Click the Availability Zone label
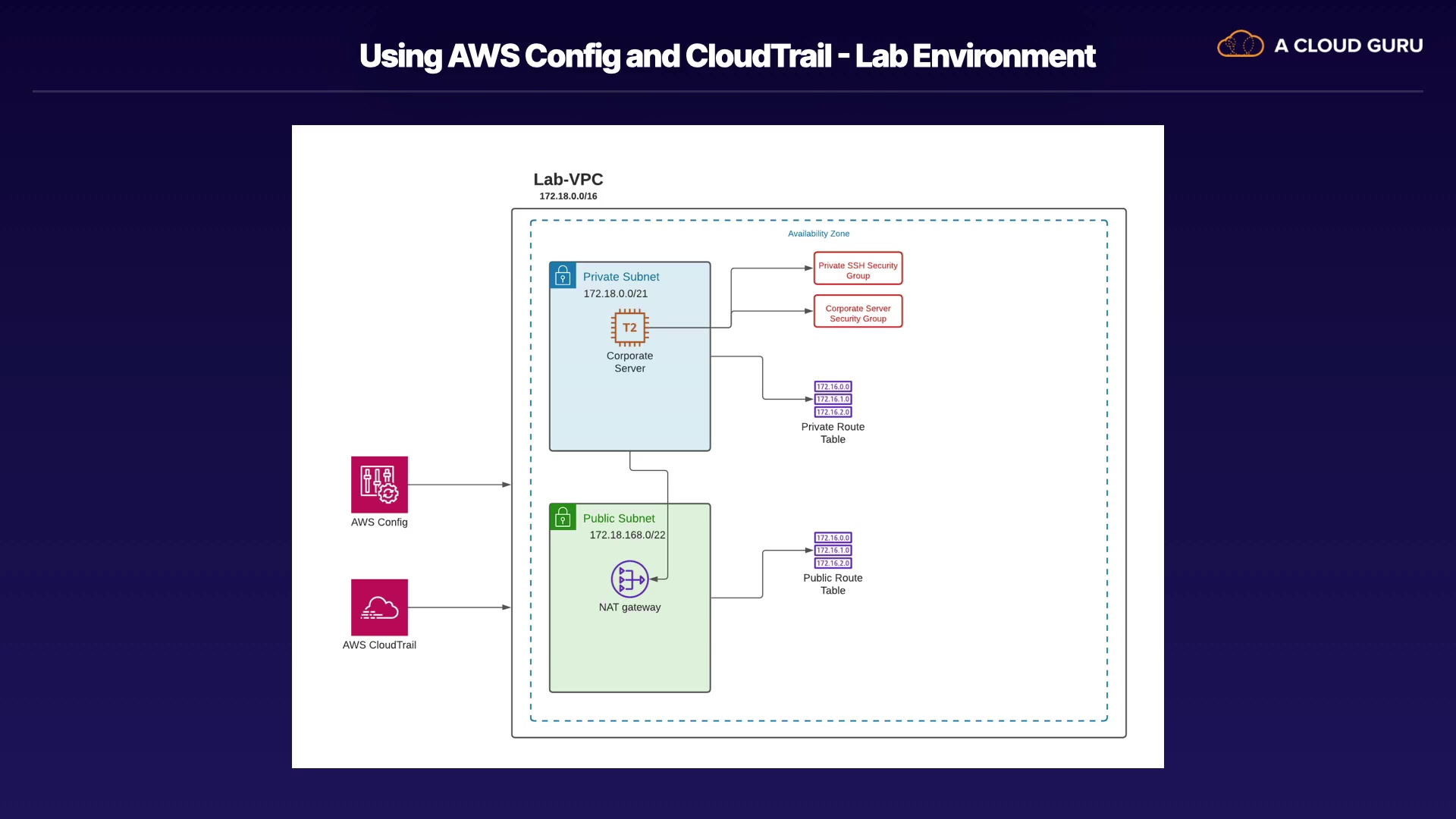This screenshot has height=819, width=1456. (818, 234)
